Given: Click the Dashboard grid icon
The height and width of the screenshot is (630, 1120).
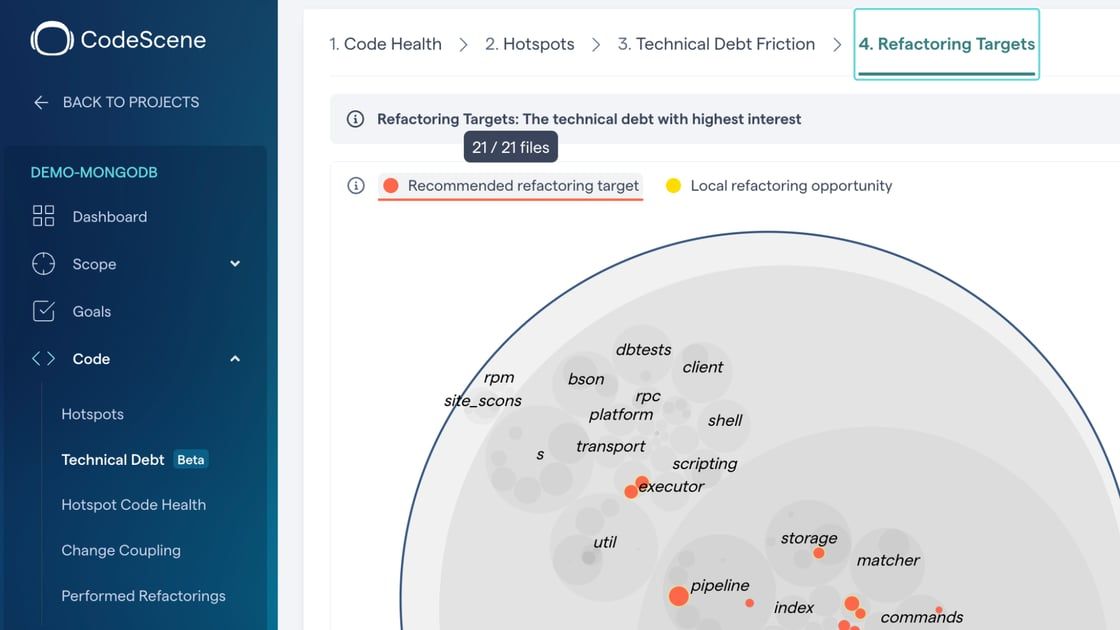Looking at the screenshot, I should click(x=43, y=216).
